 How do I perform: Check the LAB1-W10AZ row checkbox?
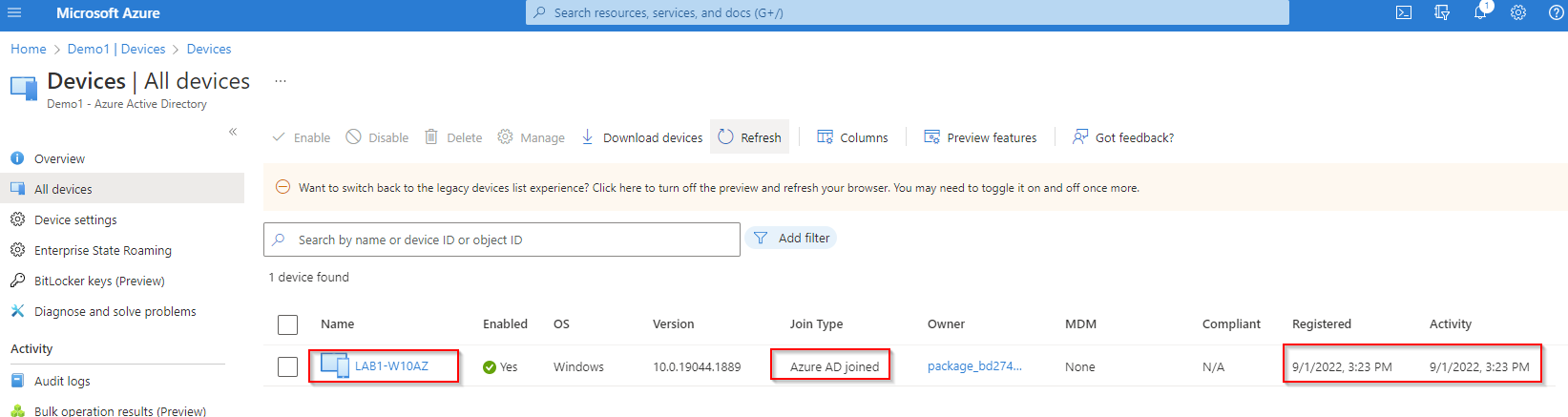pyautogui.click(x=287, y=366)
